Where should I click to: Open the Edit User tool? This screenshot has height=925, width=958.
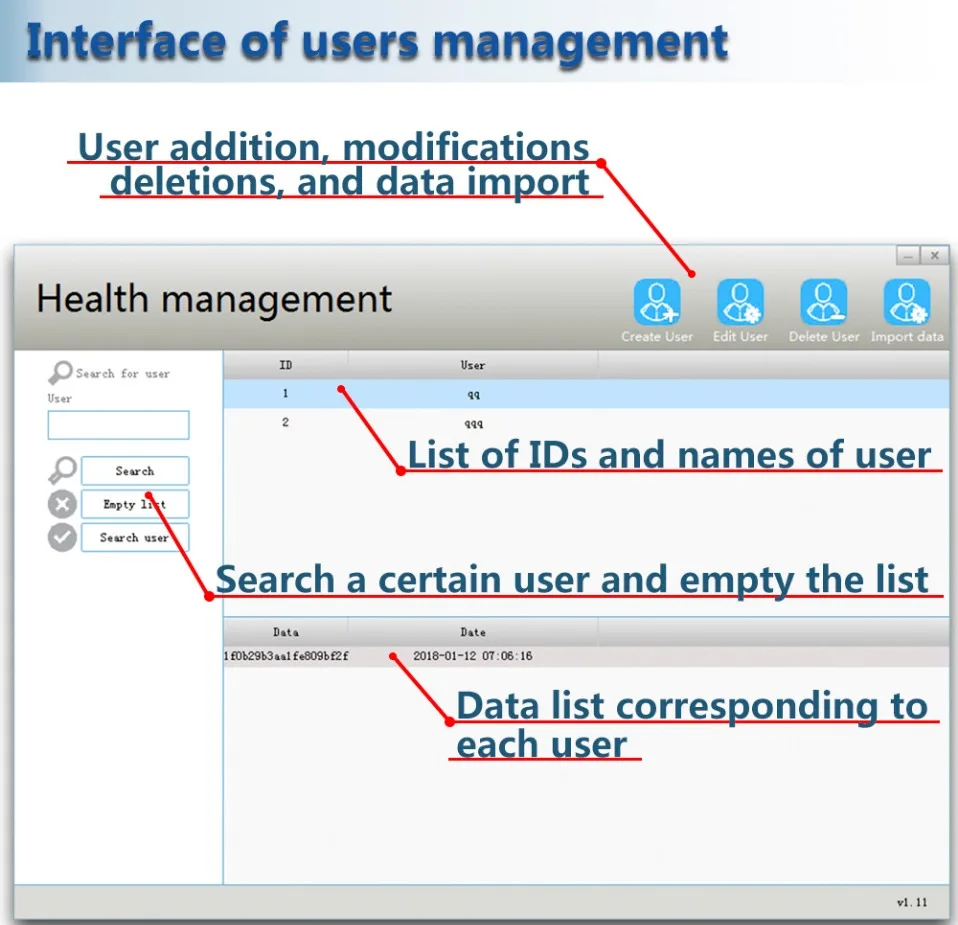point(740,302)
